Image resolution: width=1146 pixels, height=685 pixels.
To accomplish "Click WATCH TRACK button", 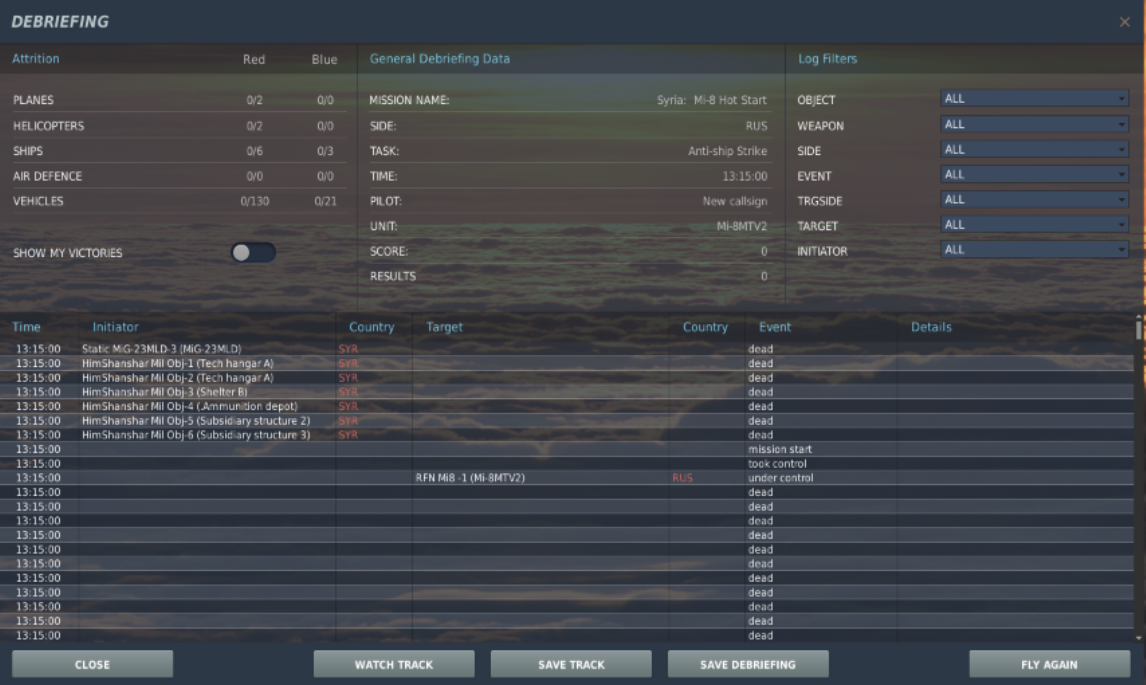I will [394, 664].
